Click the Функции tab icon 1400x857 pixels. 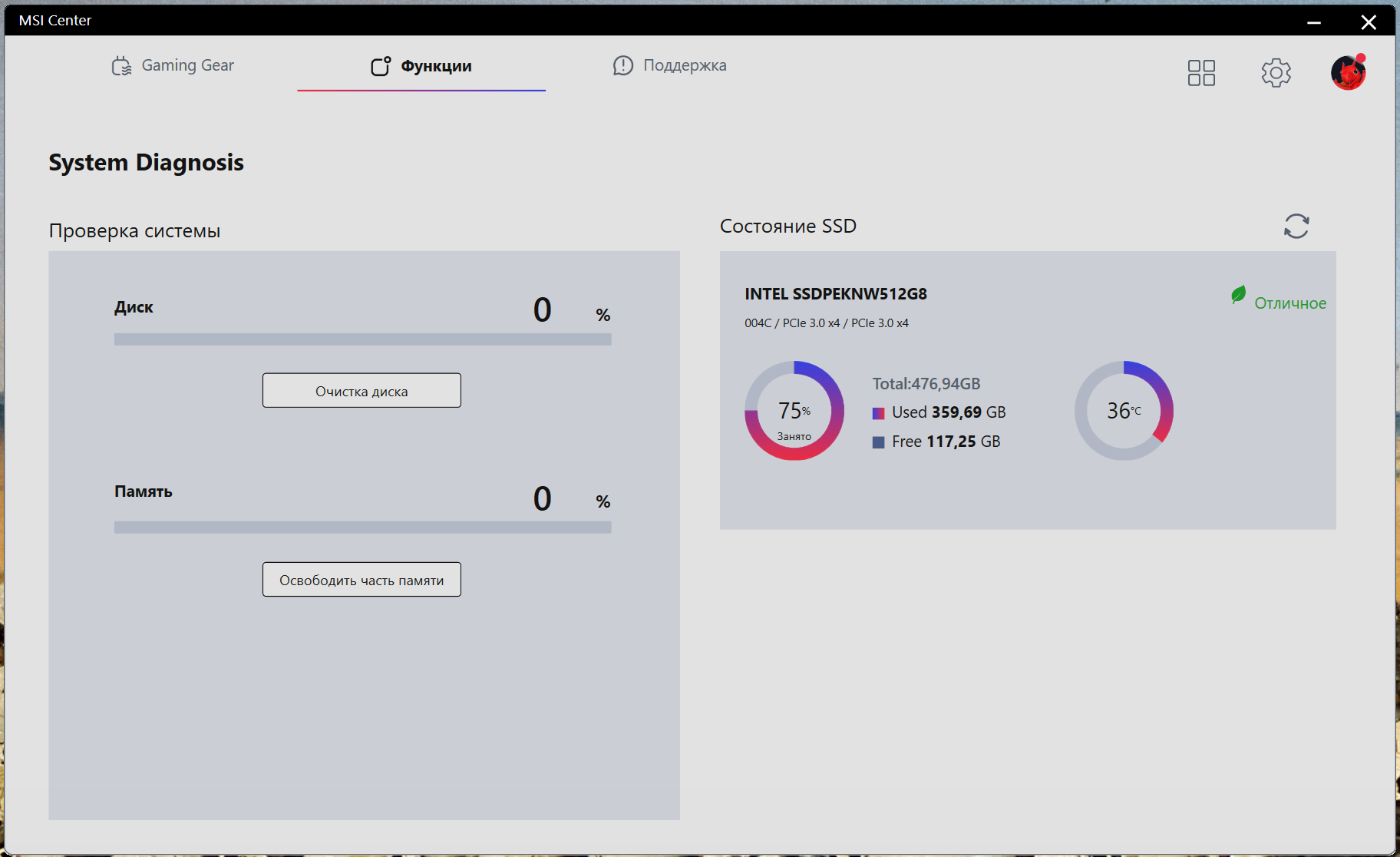tap(381, 66)
